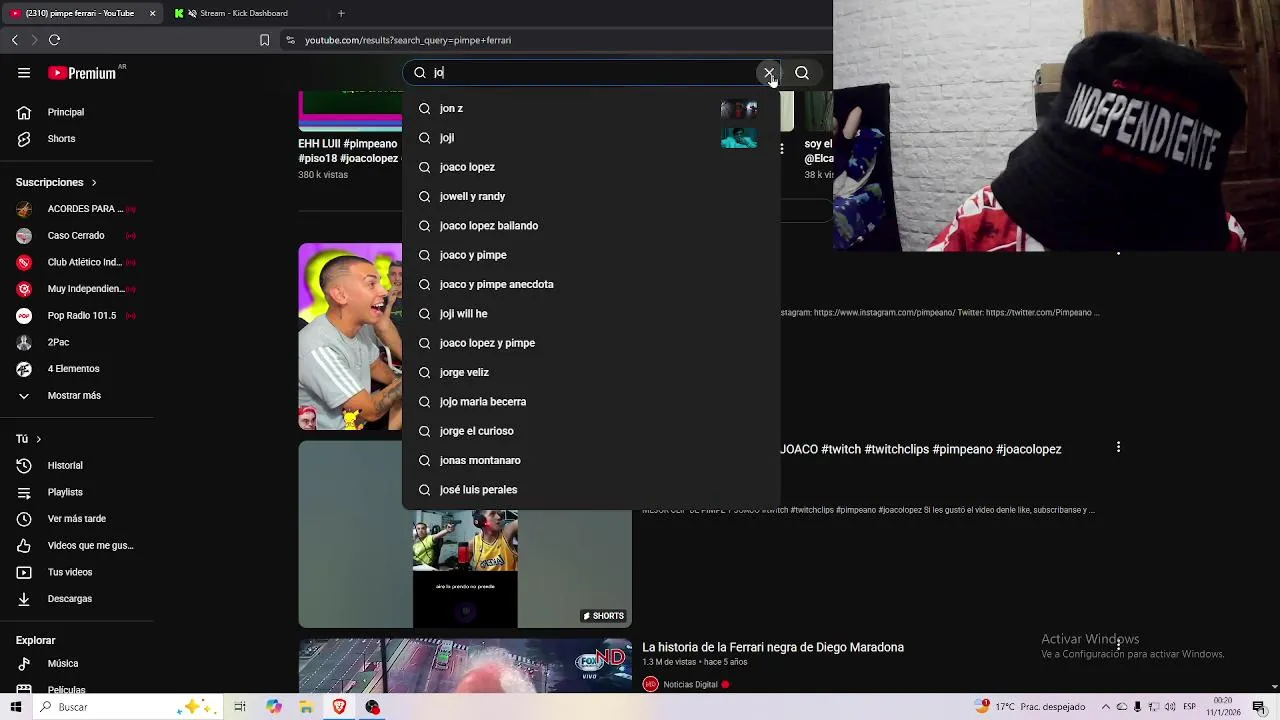The width and height of the screenshot is (1280, 720).
Task: Reload the page with the refresh icon
Action: (x=54, y=40)
